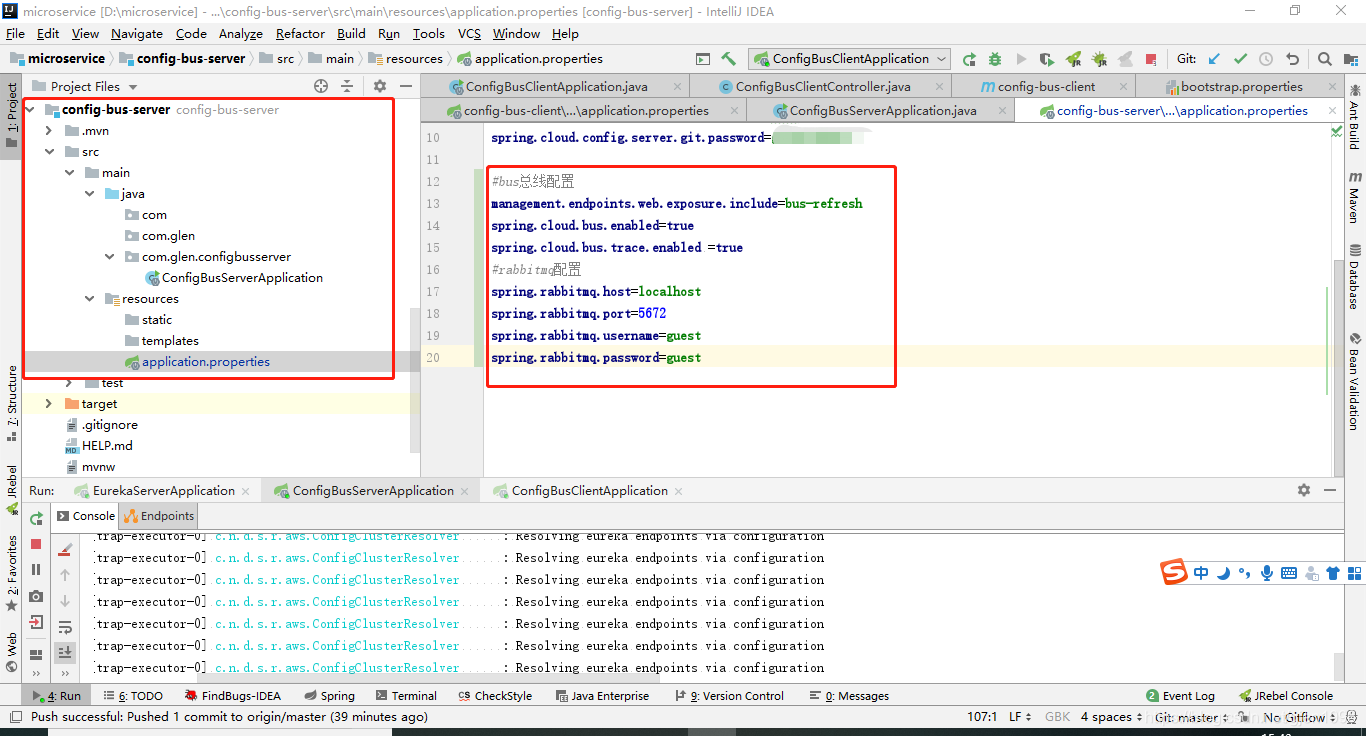Expand the .mvn folder
This screenshot has width=1366, height=736.
pyautogui.click(x=50, y=131)
